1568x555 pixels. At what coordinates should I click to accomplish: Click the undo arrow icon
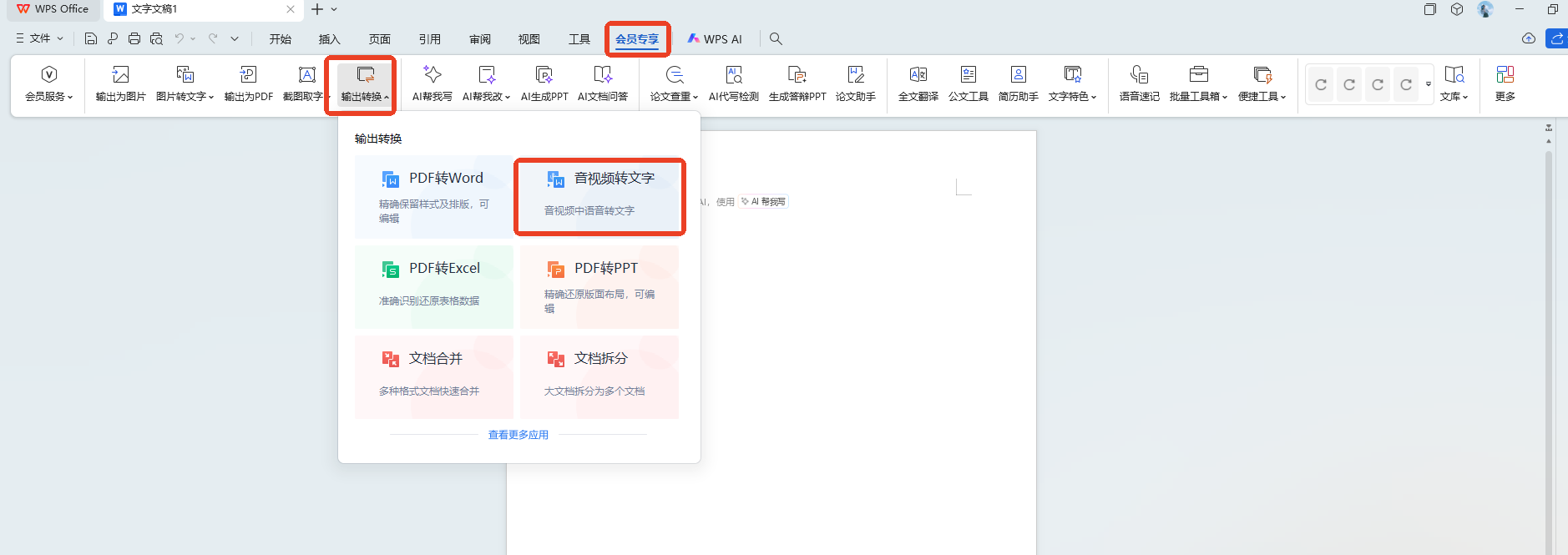(180, 38)
